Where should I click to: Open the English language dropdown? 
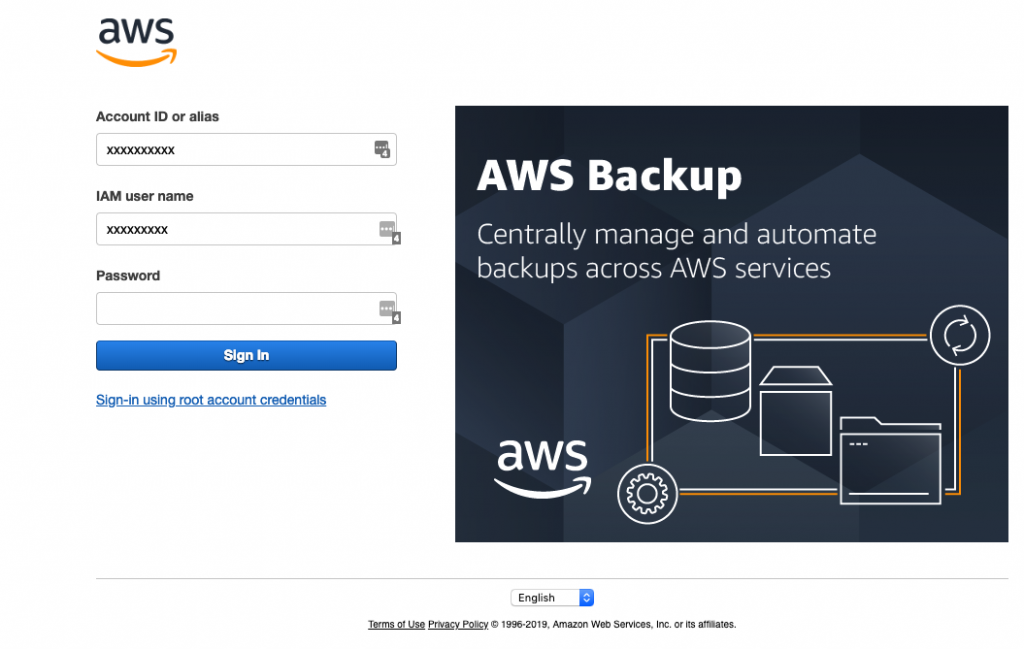552,597
